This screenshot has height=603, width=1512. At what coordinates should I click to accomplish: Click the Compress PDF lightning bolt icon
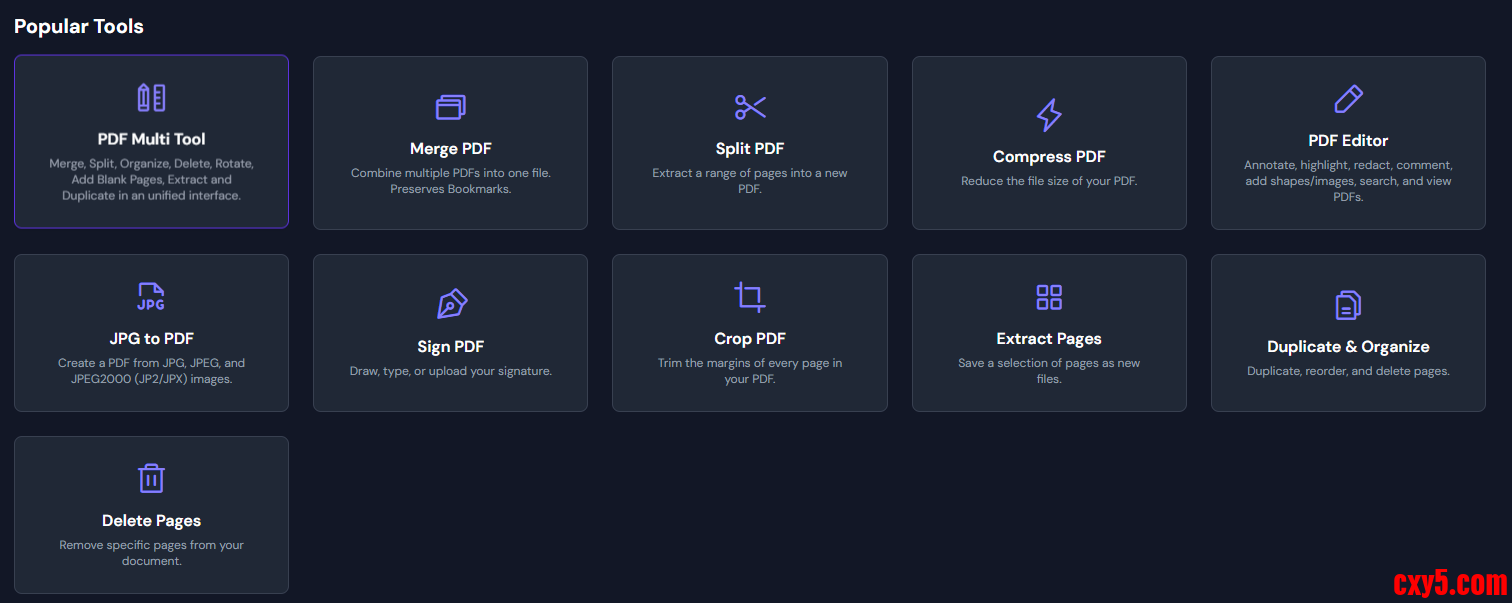(x=1049, y=115)
